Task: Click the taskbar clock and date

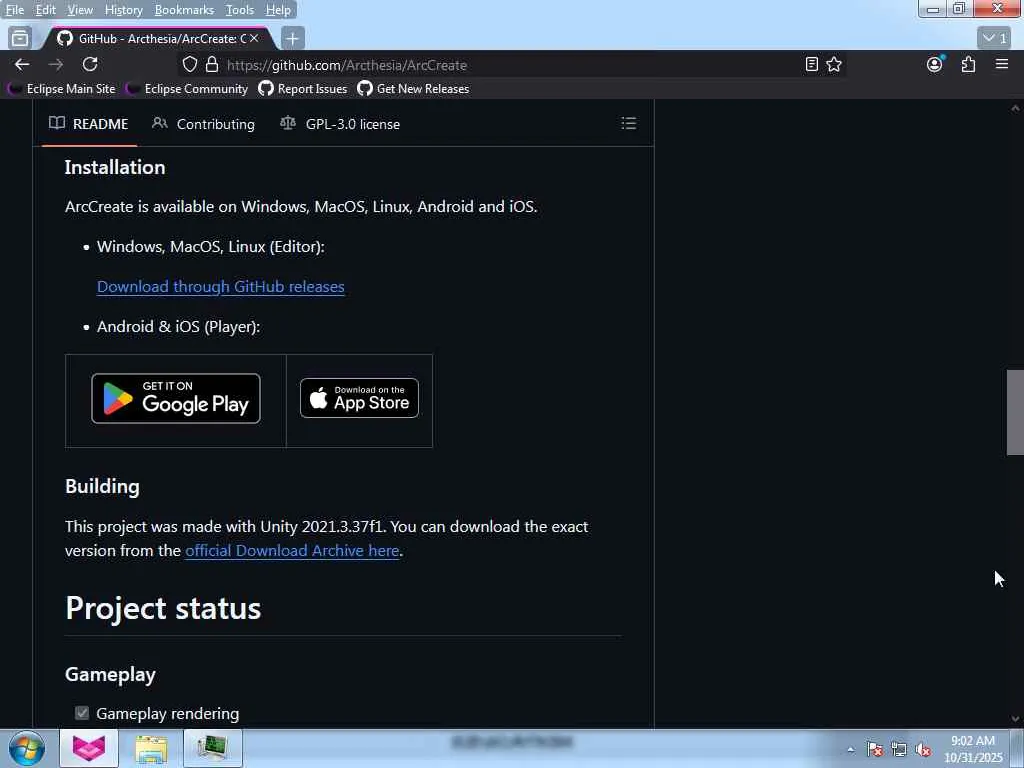Action: (x=973, y=749)
